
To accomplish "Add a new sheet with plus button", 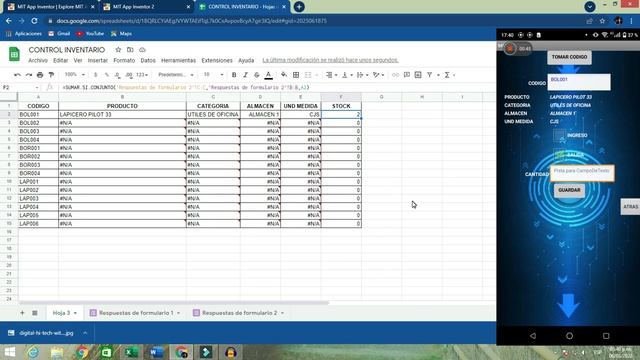I will (22, 313).
